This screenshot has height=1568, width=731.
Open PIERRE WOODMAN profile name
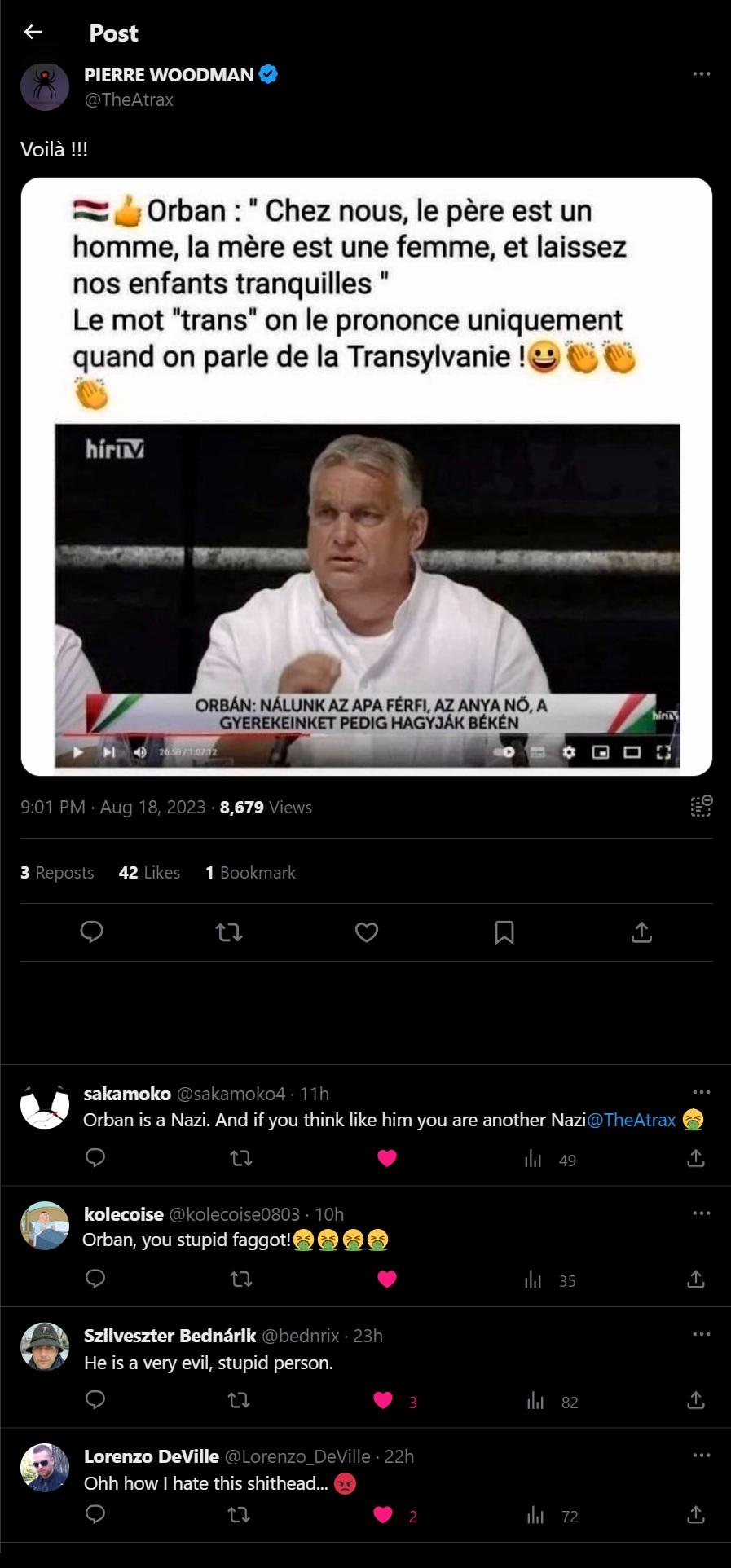(x=170, y=75)
